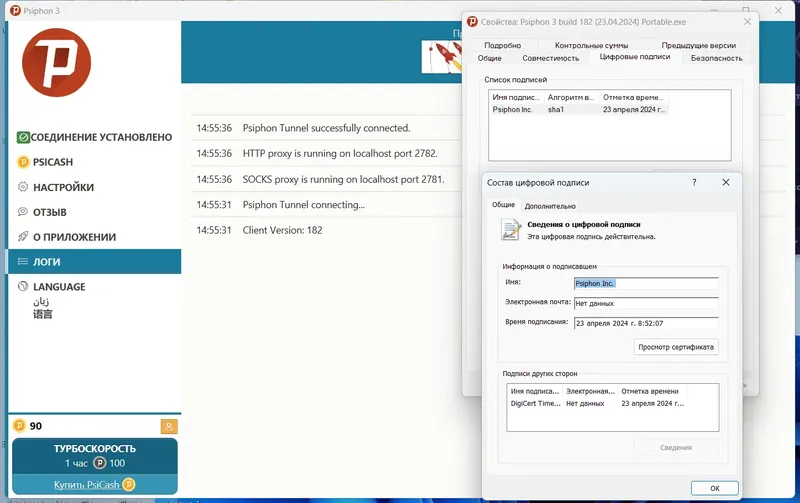Click the globe icon beside LANGUAGE
Viewport: 800px width, 503px height.
(23, 286)
